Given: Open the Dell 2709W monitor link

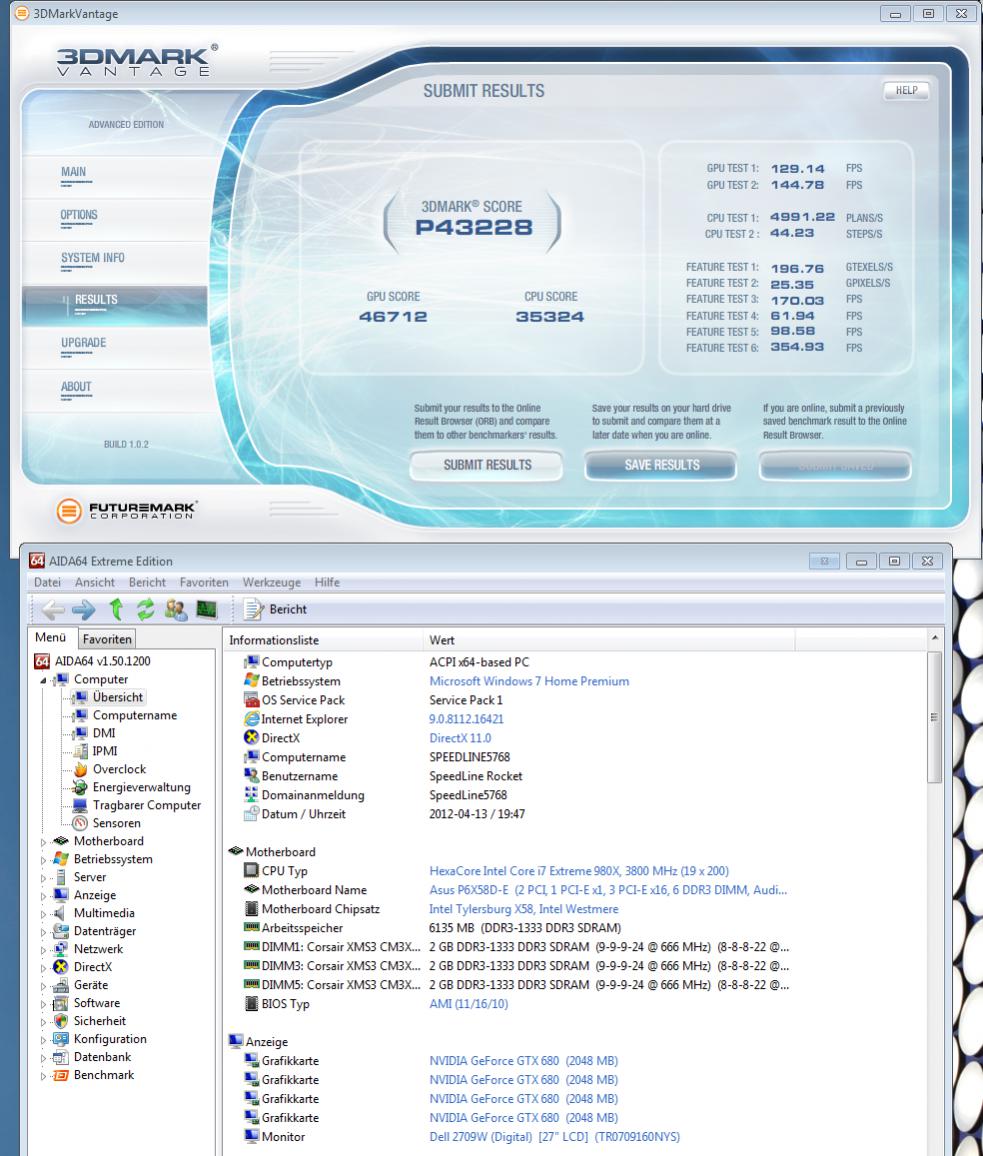Looking at the screenshot, I should [x=555, y=1137].
